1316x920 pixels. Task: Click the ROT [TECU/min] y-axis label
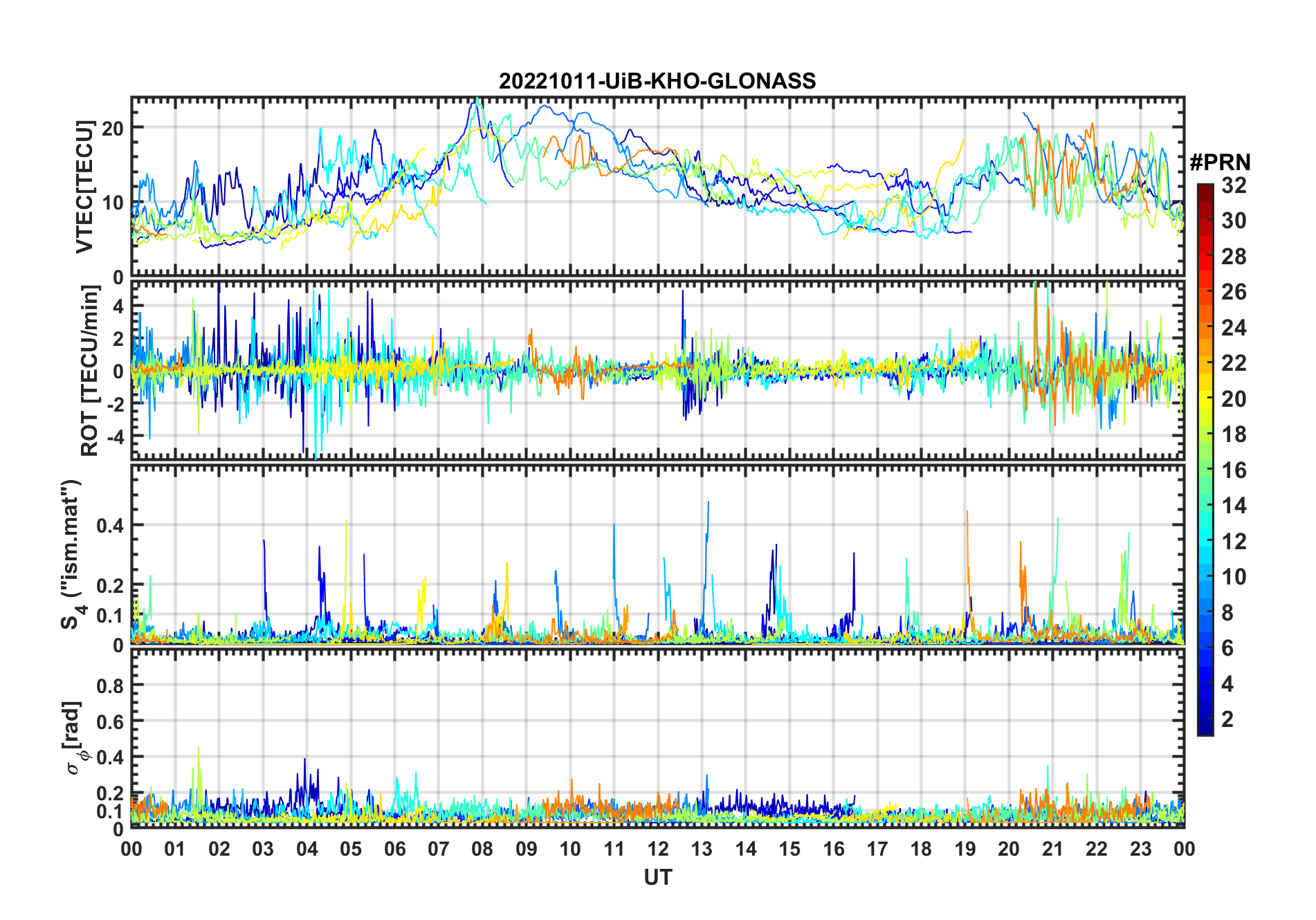pos(89,371)
